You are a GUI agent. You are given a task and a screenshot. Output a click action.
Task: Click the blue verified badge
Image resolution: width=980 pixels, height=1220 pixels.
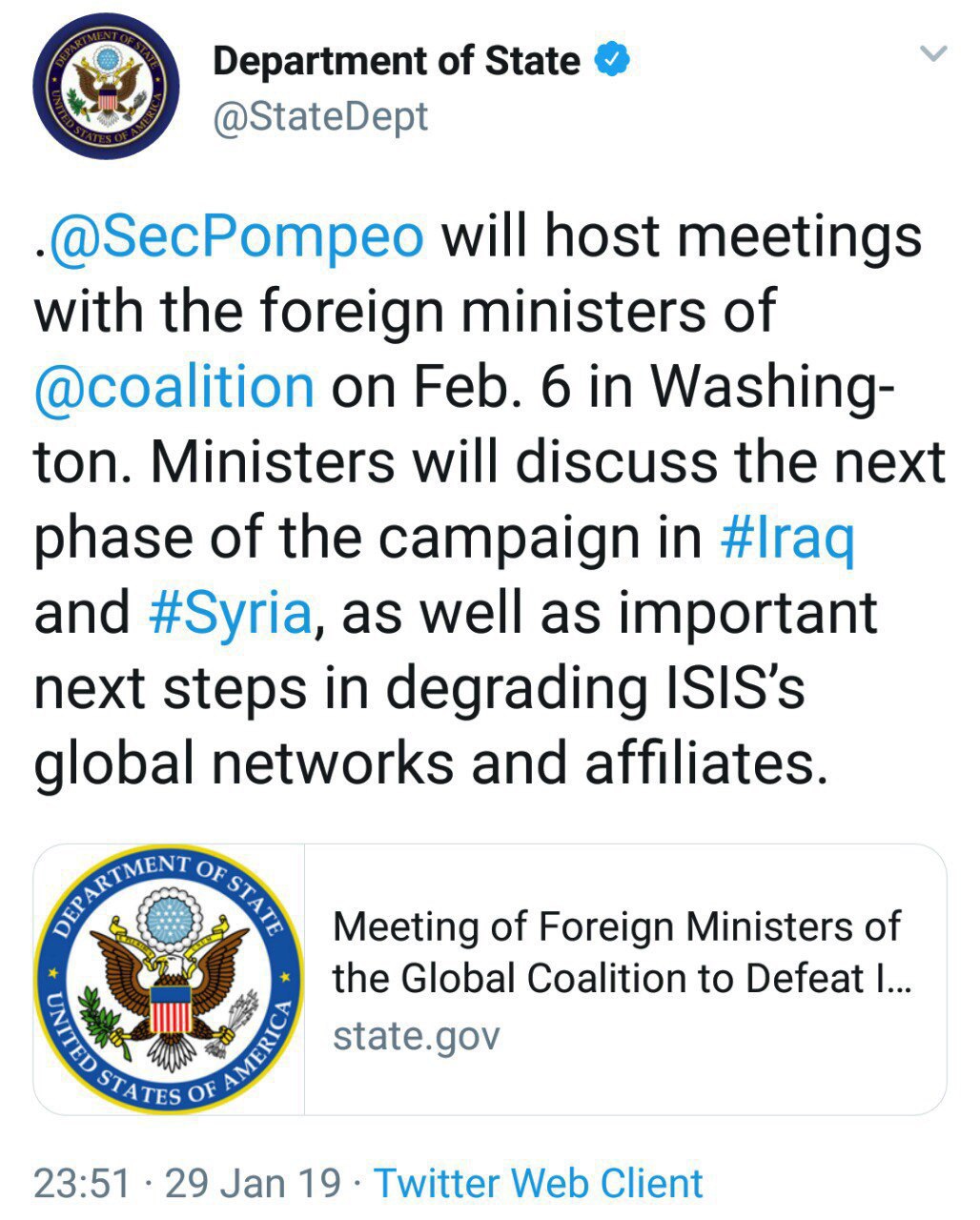(613, 62)
